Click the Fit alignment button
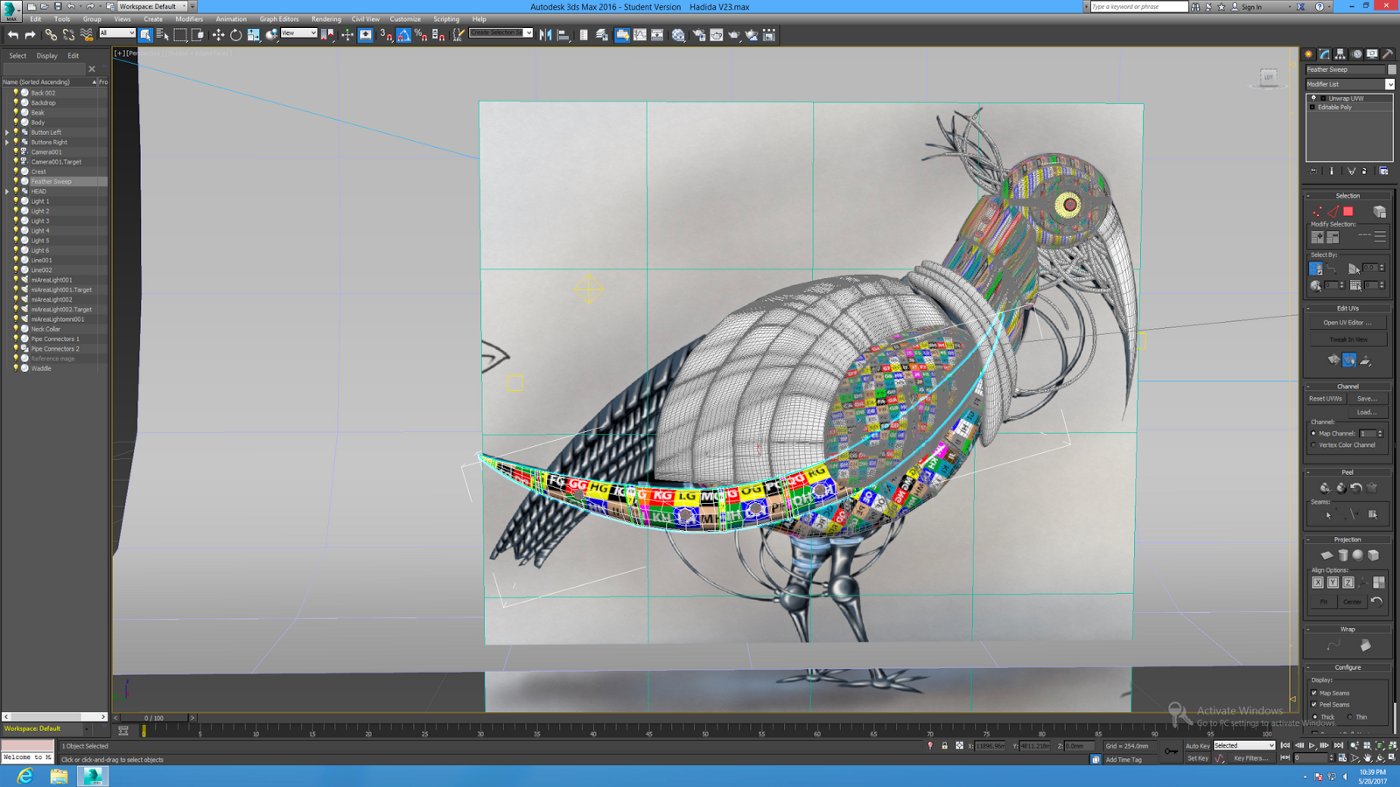This screenshot has width=1400, height=787. (x=1323, y=601)
